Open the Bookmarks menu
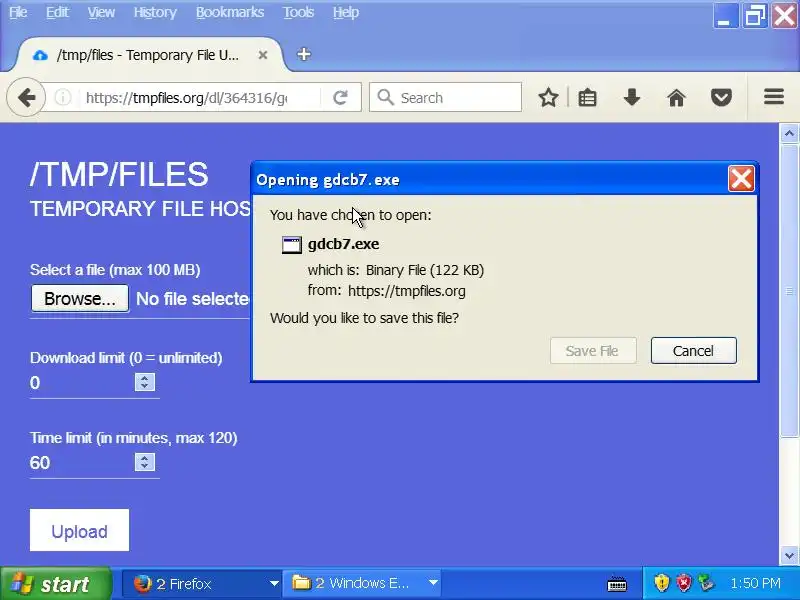The image size is (800, 600). click(230, 12)
